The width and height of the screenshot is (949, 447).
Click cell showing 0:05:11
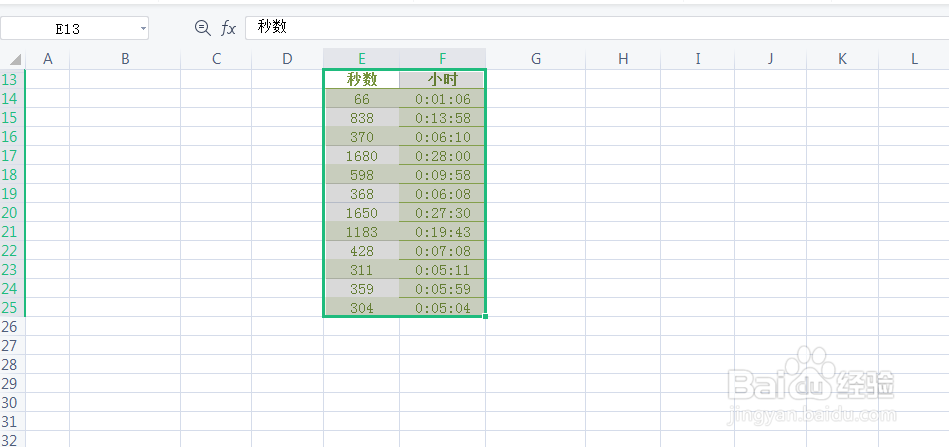point(442,270)
